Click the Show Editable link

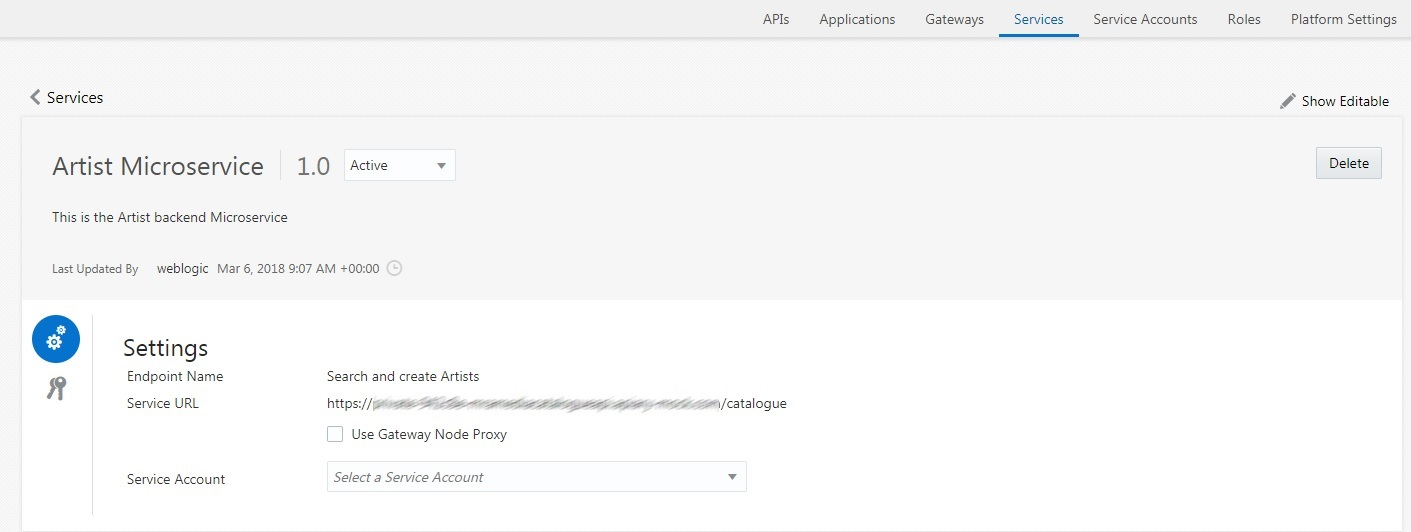[1345, 101]
